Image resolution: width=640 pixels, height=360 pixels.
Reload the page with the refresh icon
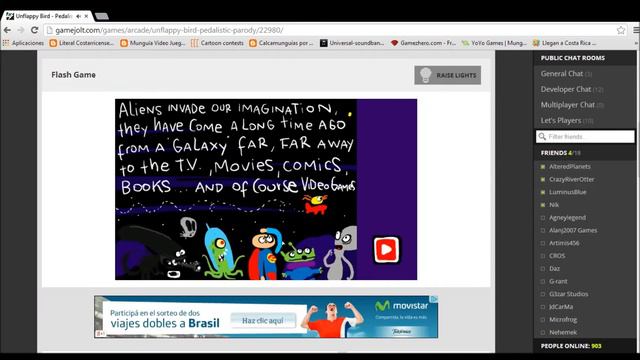tap(34, 30)
